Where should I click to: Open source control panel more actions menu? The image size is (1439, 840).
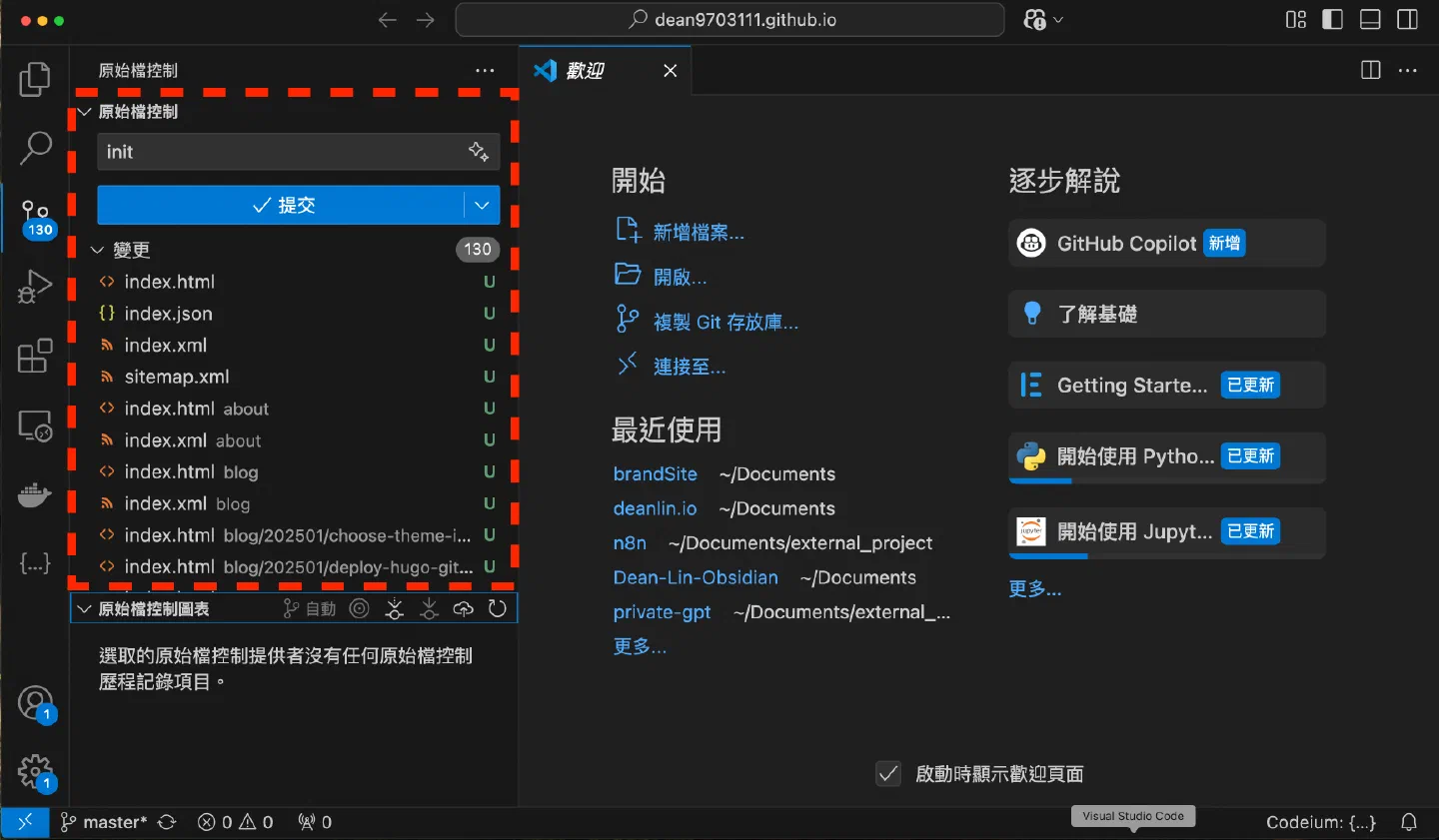(485, 70)
